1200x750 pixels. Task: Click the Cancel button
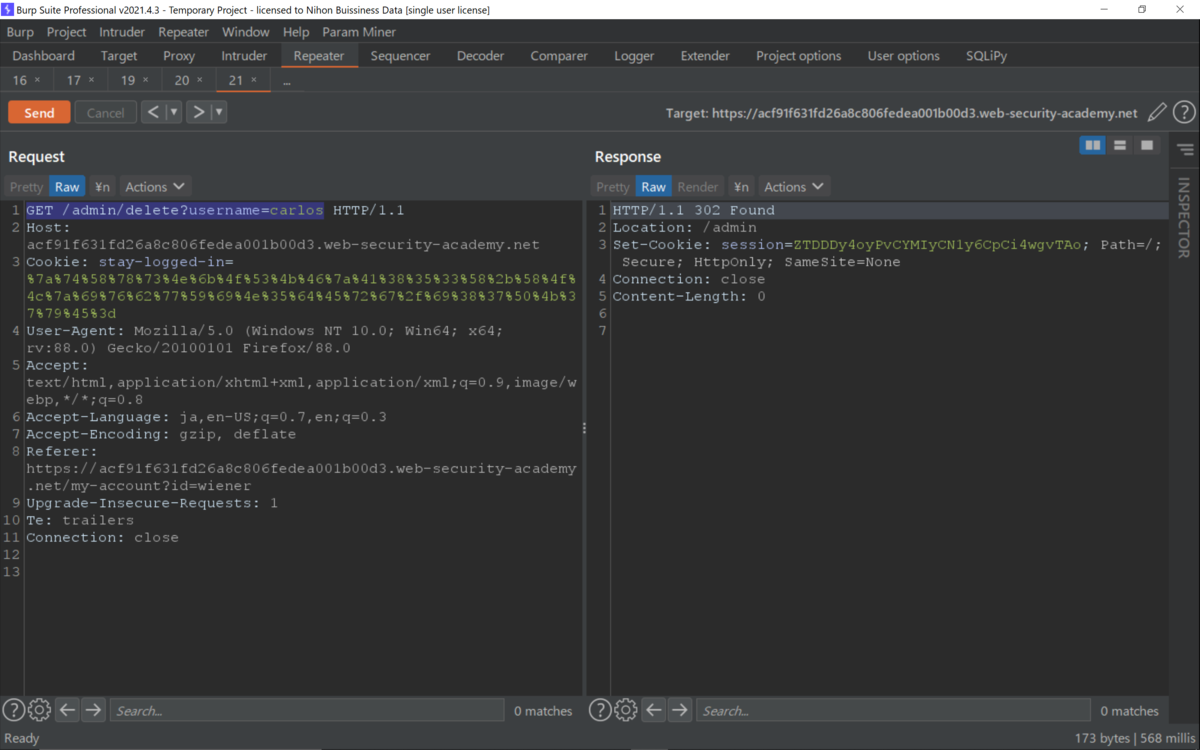click(x=105, y=113)
